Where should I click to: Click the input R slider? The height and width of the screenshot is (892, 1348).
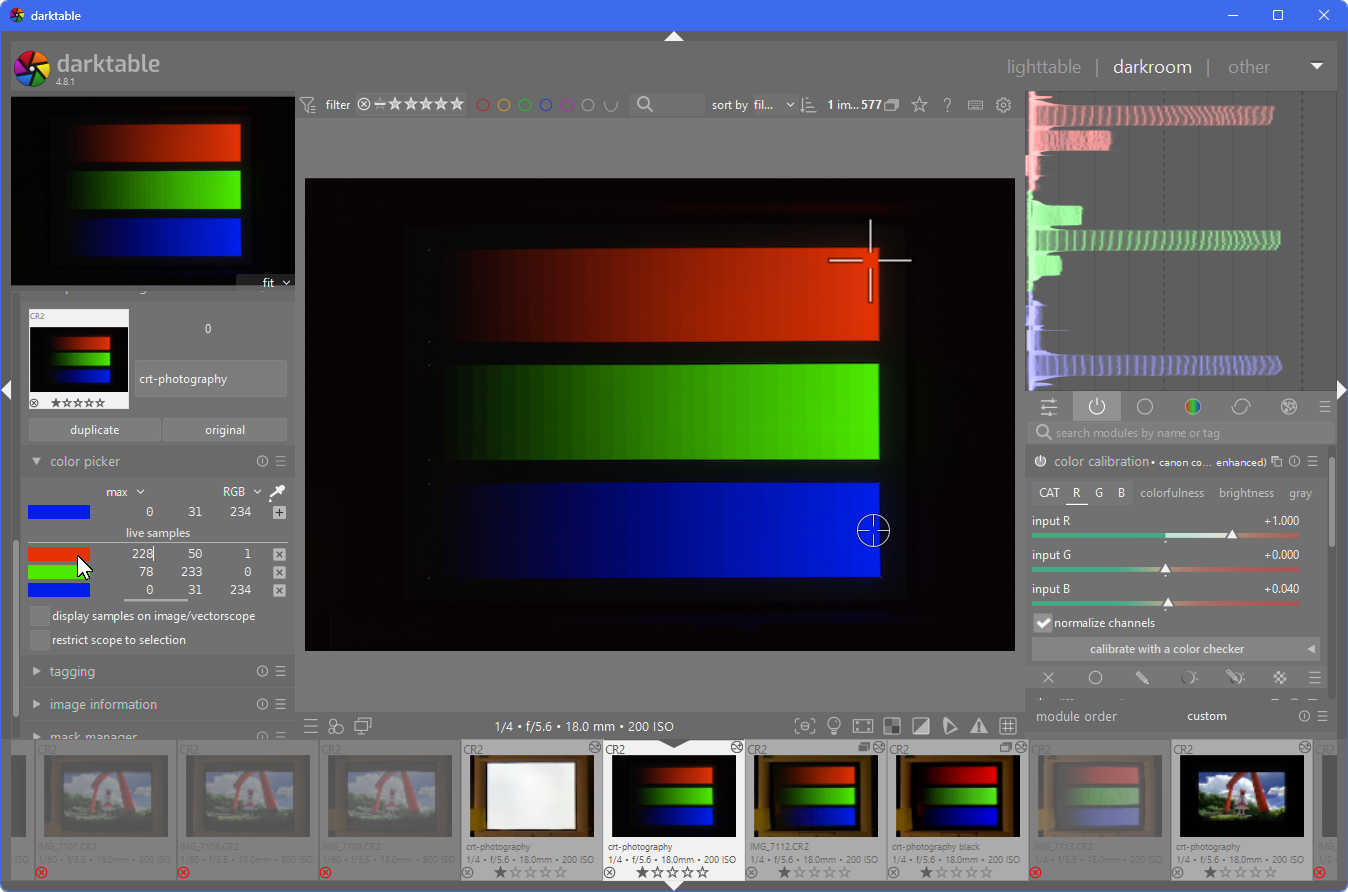[1165, 536]
